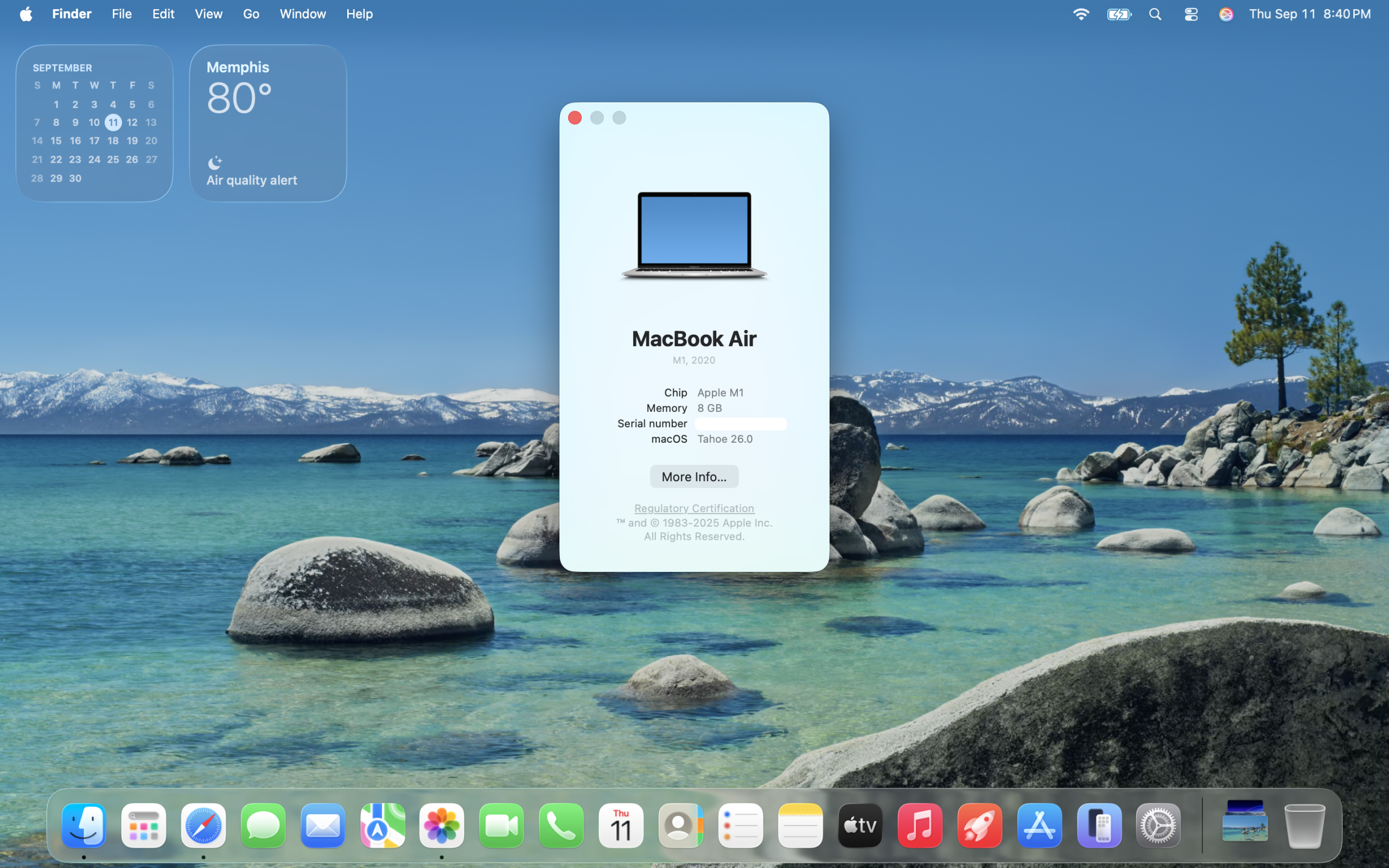This screenshot has width=1389, height=868.
Task: Open Apple TV app icon
Action: pos(859,826)
